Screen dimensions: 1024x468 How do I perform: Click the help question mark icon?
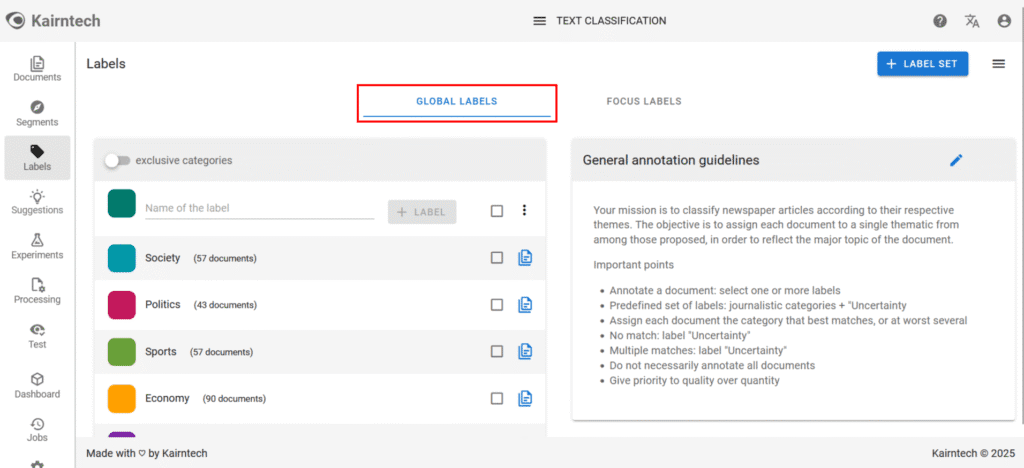[x=940, y=21]
